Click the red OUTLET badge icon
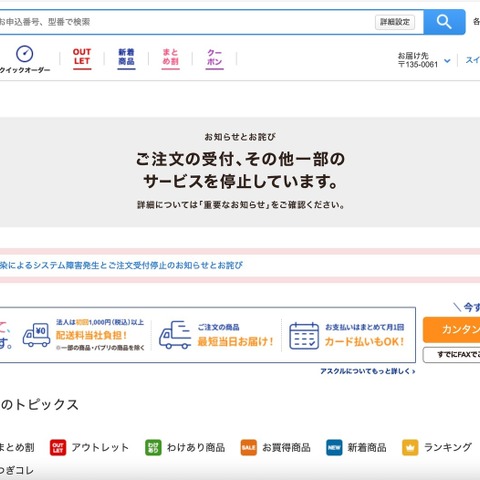 point(58,447)
